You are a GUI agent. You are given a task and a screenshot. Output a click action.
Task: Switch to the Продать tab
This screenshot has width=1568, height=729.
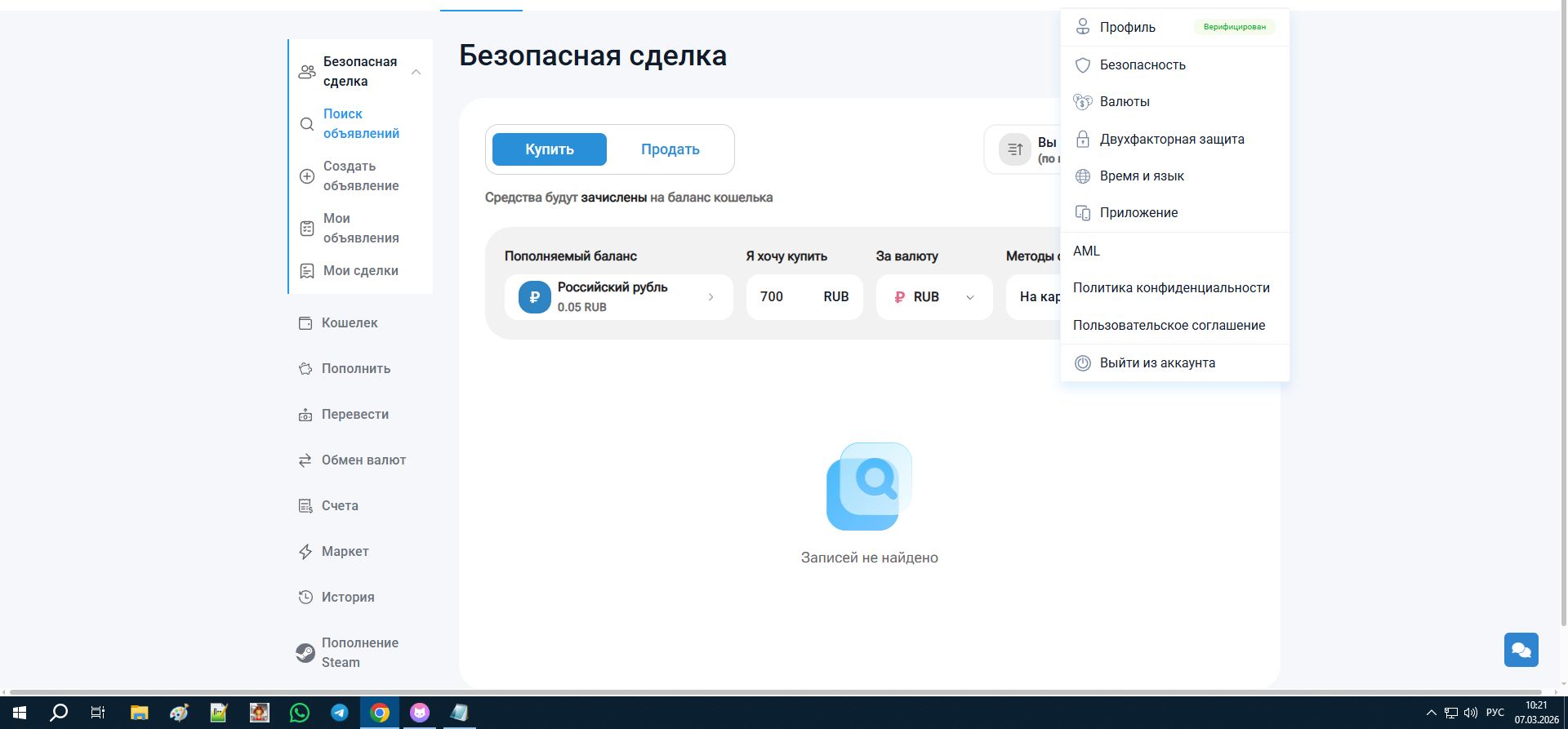pos(670,149)
